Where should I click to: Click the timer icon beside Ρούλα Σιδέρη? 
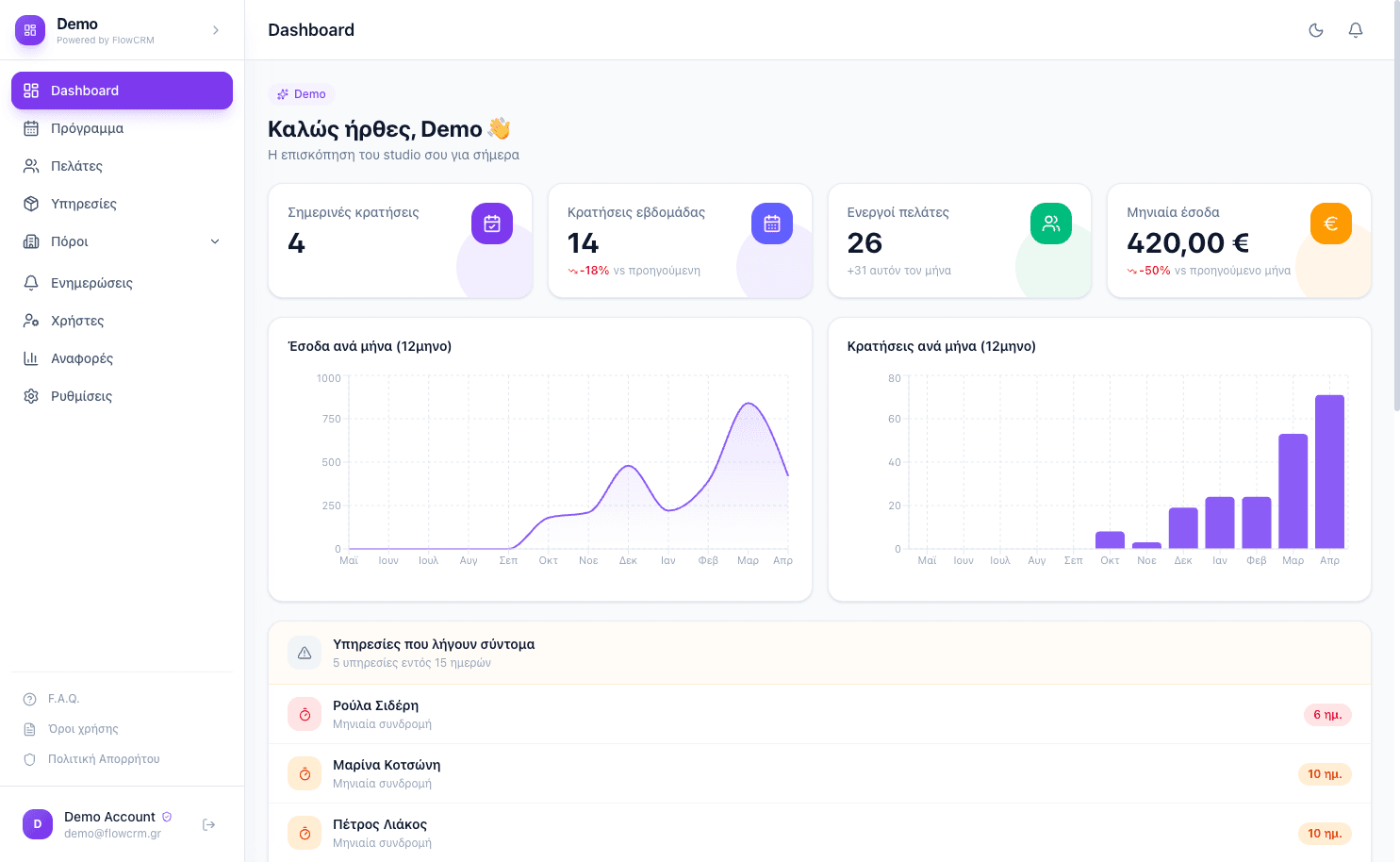tap(305, 715)
